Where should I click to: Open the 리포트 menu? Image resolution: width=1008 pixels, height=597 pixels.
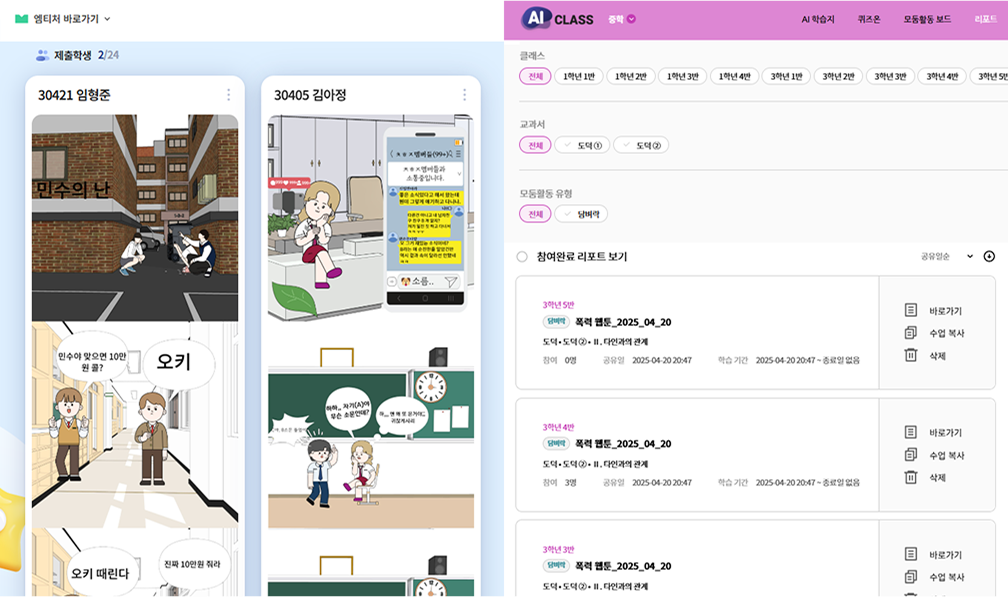click(x=986, y=19)
